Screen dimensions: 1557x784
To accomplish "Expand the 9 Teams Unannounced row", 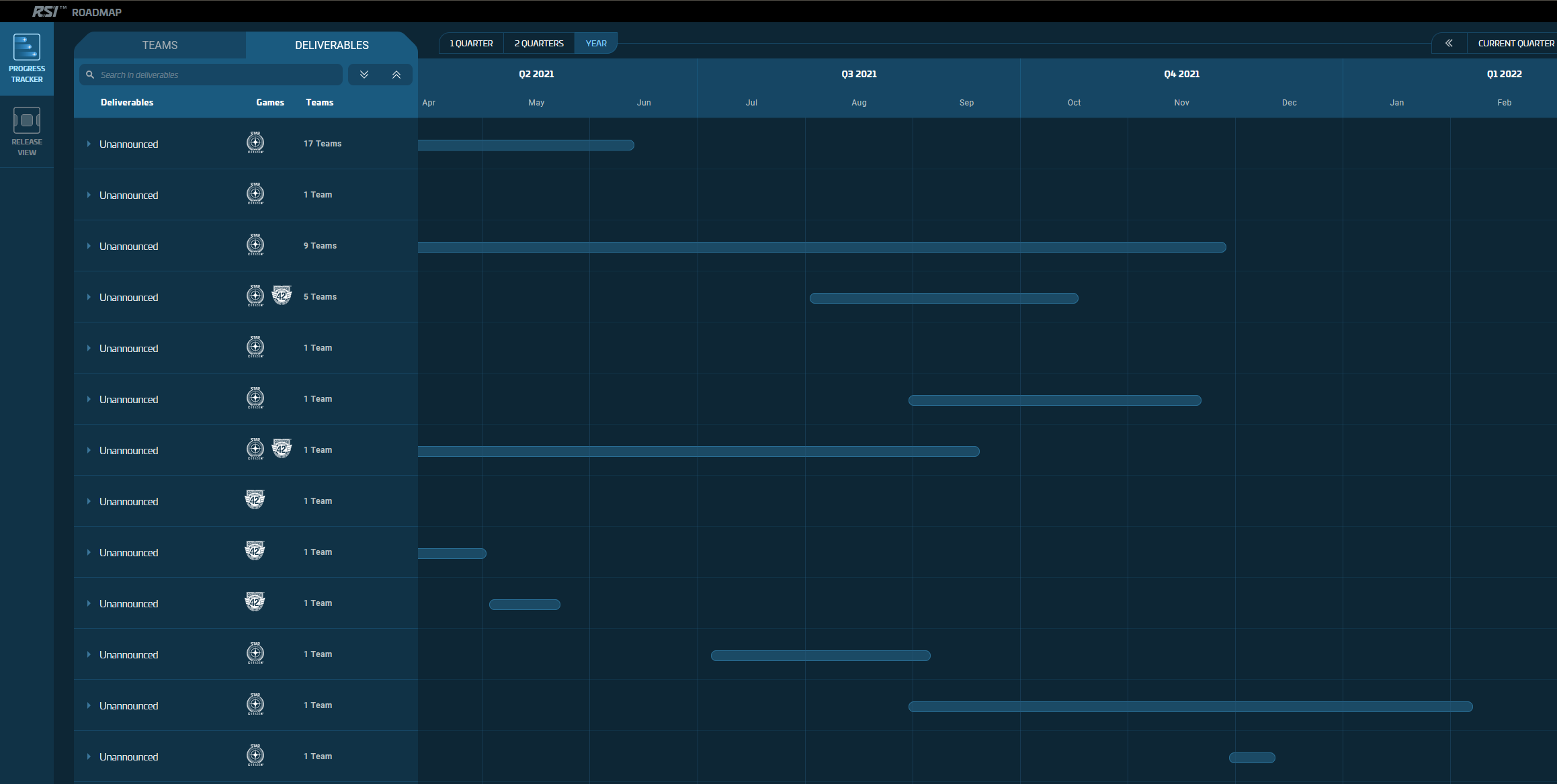I will [89, 246].
